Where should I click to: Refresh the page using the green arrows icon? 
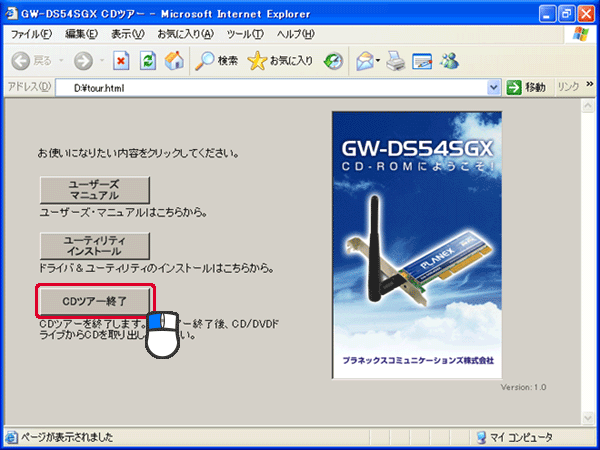click(148, 60)
